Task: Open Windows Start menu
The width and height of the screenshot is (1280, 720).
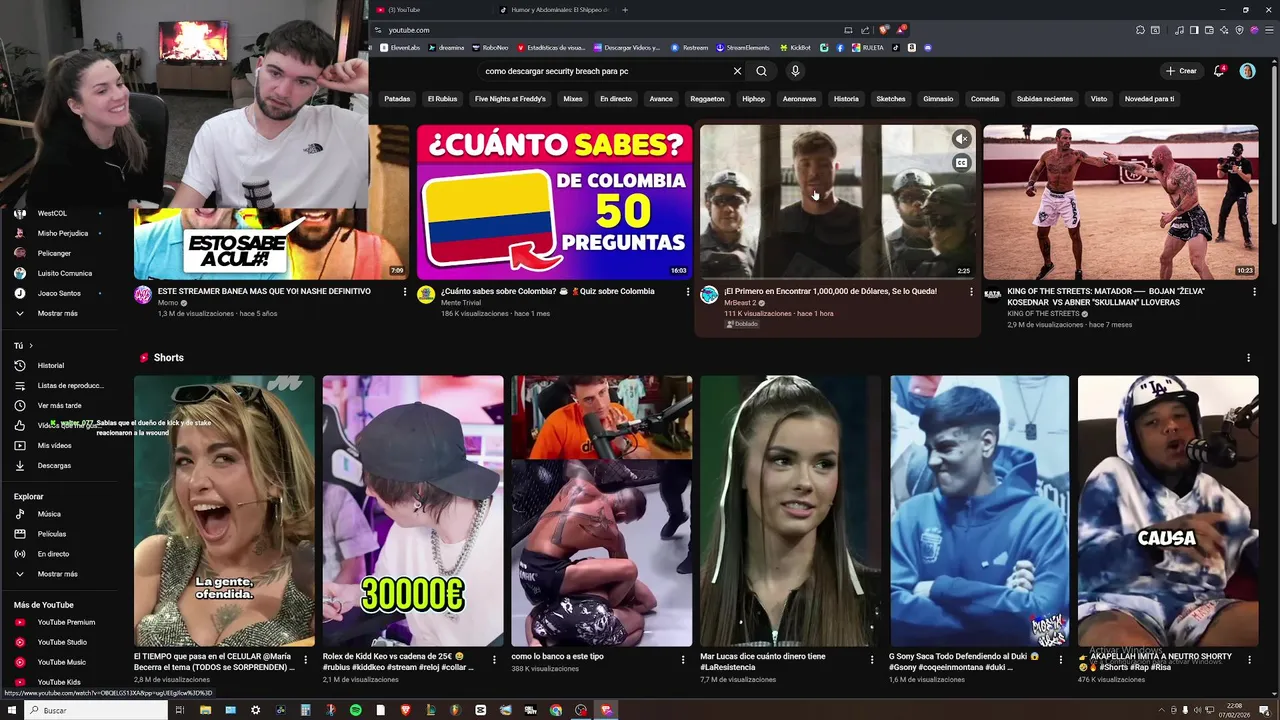Action: coord(11,710)
